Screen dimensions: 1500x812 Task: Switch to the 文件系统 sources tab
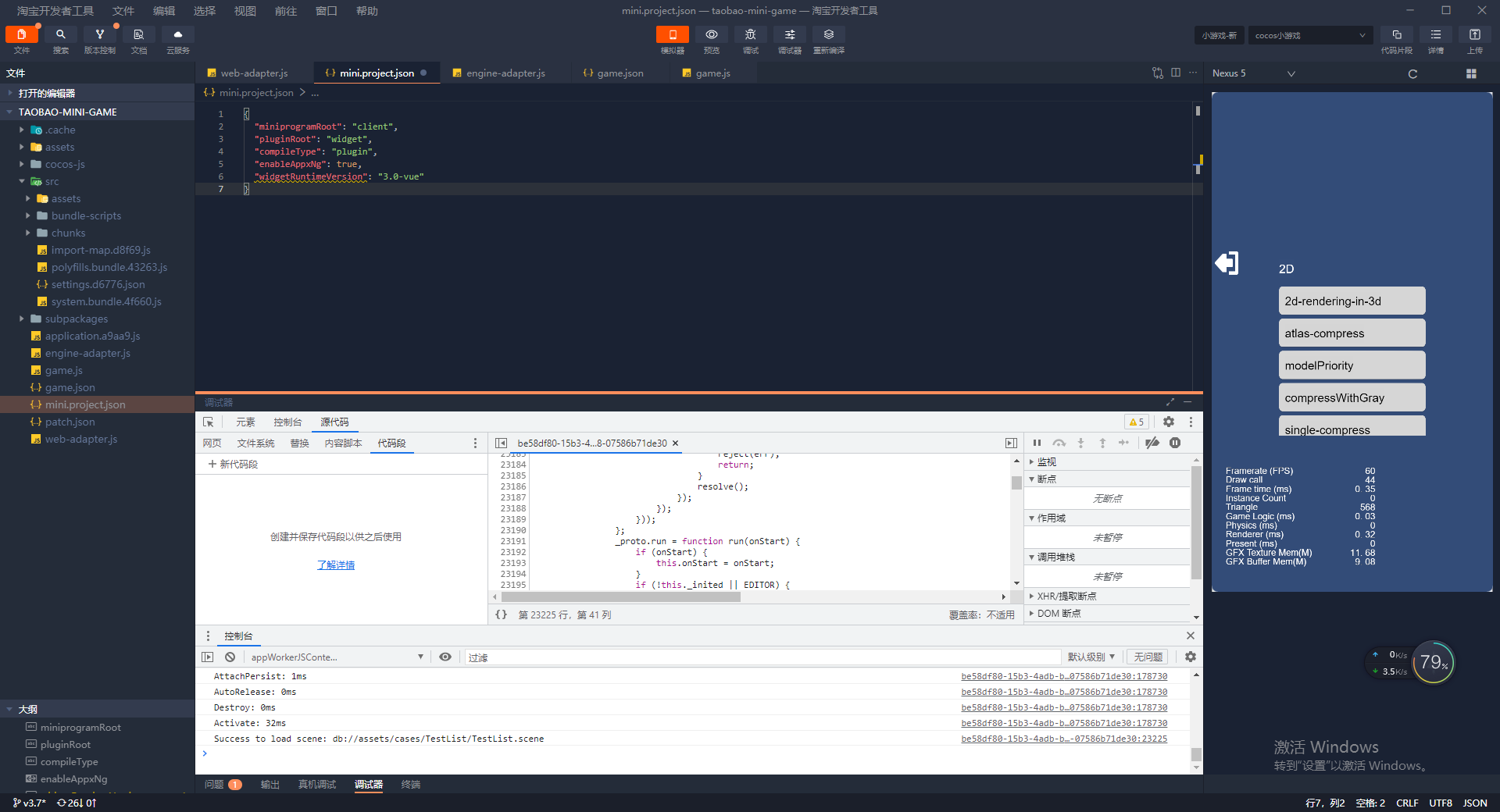point(255,443)
